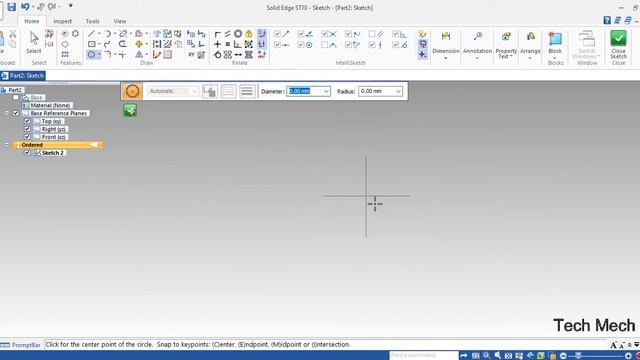Switch to the Tools ribbon tab
The image size is (640, 360).
[92, 21]
